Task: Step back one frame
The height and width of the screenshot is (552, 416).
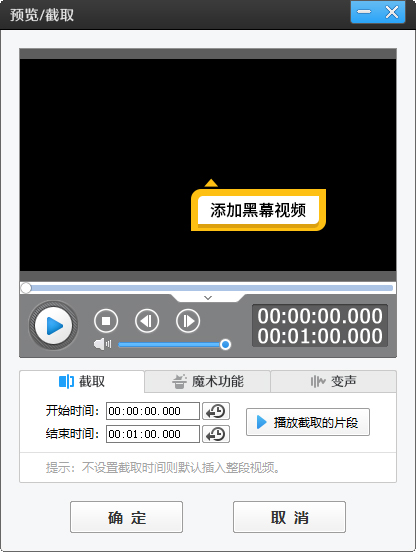Action: pos(147,321)
